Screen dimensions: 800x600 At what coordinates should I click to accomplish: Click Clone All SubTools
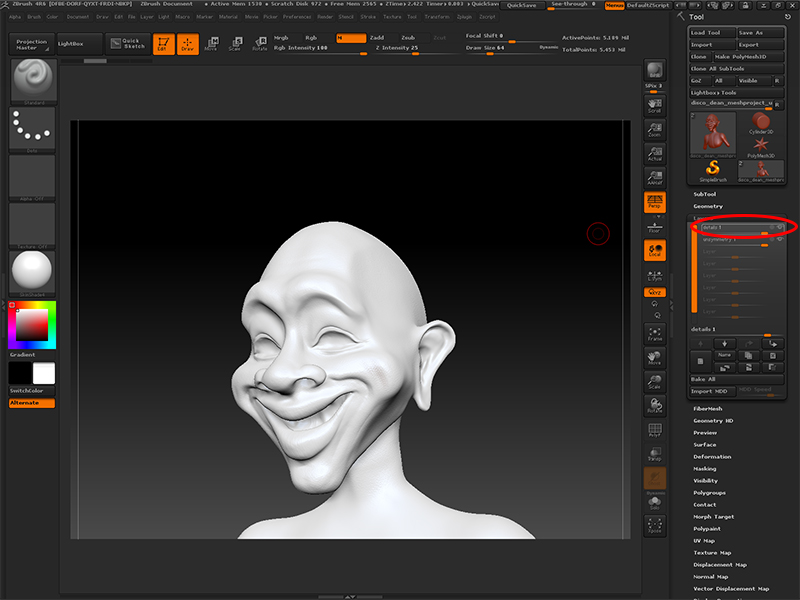point(736,69)
